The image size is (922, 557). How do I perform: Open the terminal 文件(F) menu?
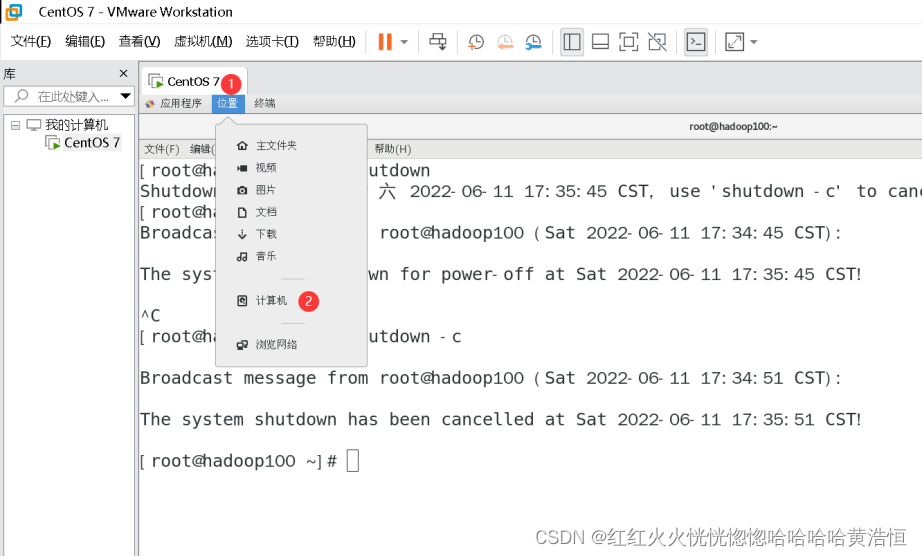tap(162, 149)
